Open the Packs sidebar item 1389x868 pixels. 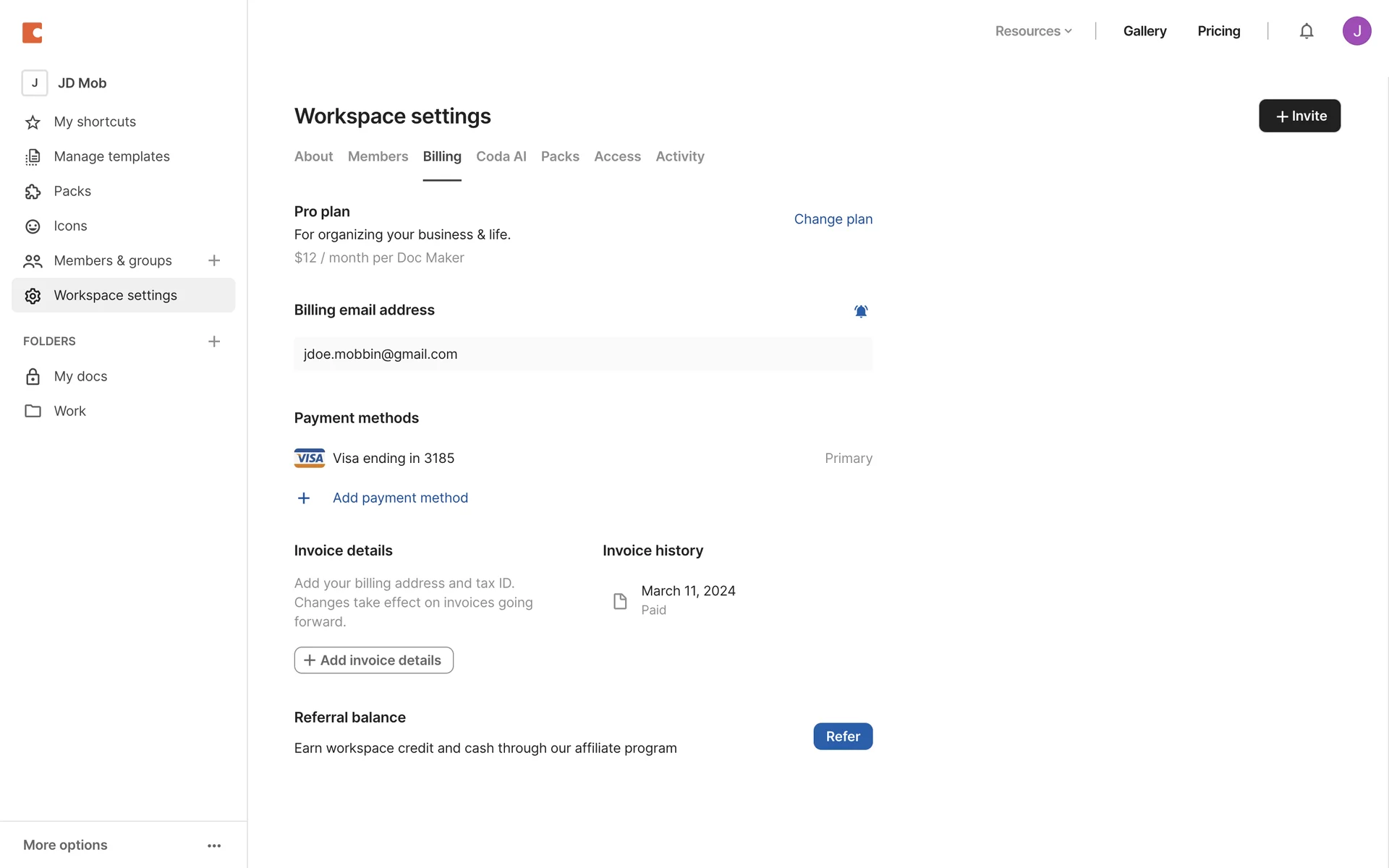[72, 191]
